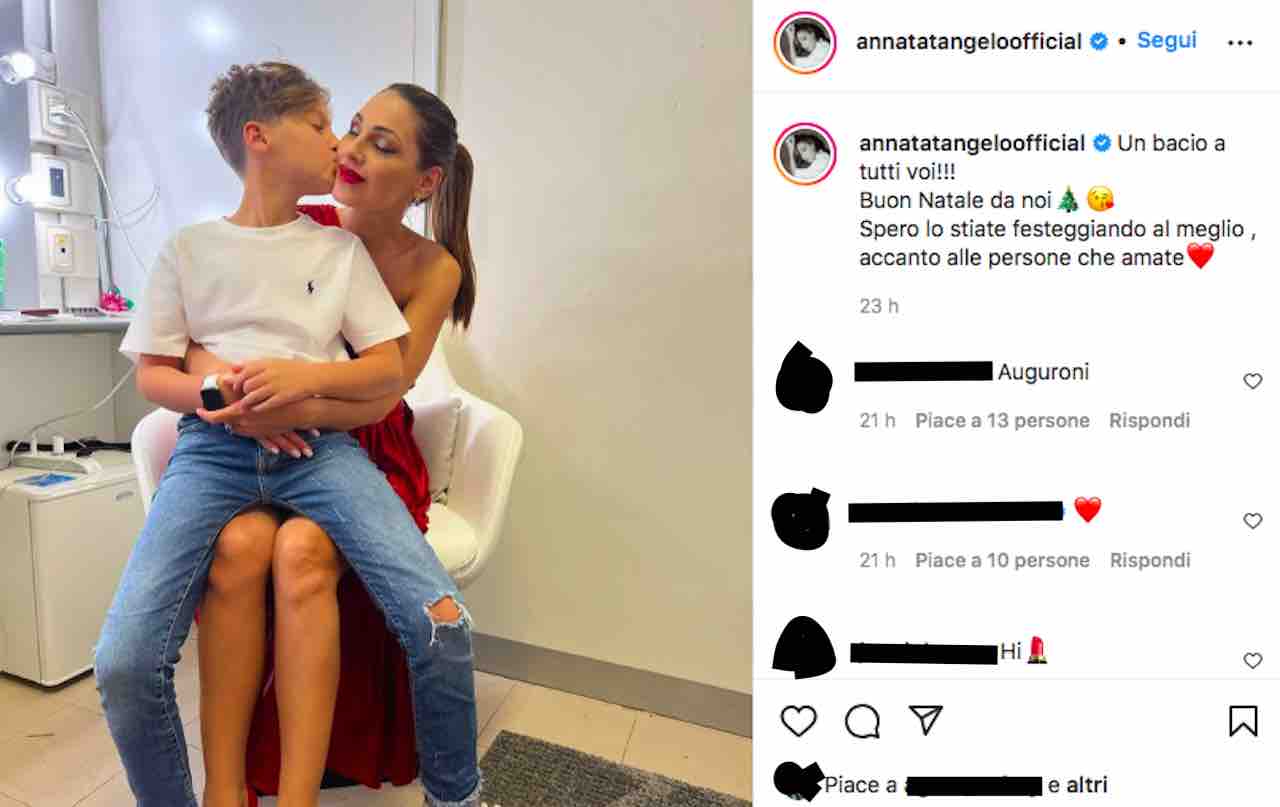This screenshot has width=1280, height=807.
Task: Open annatatangeloofficial profile from header username
Action: point(969,42)
